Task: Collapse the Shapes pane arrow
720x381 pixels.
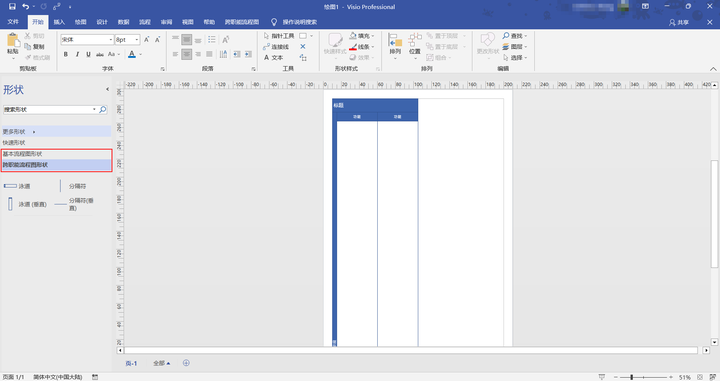Action: (x=107, y=89)
